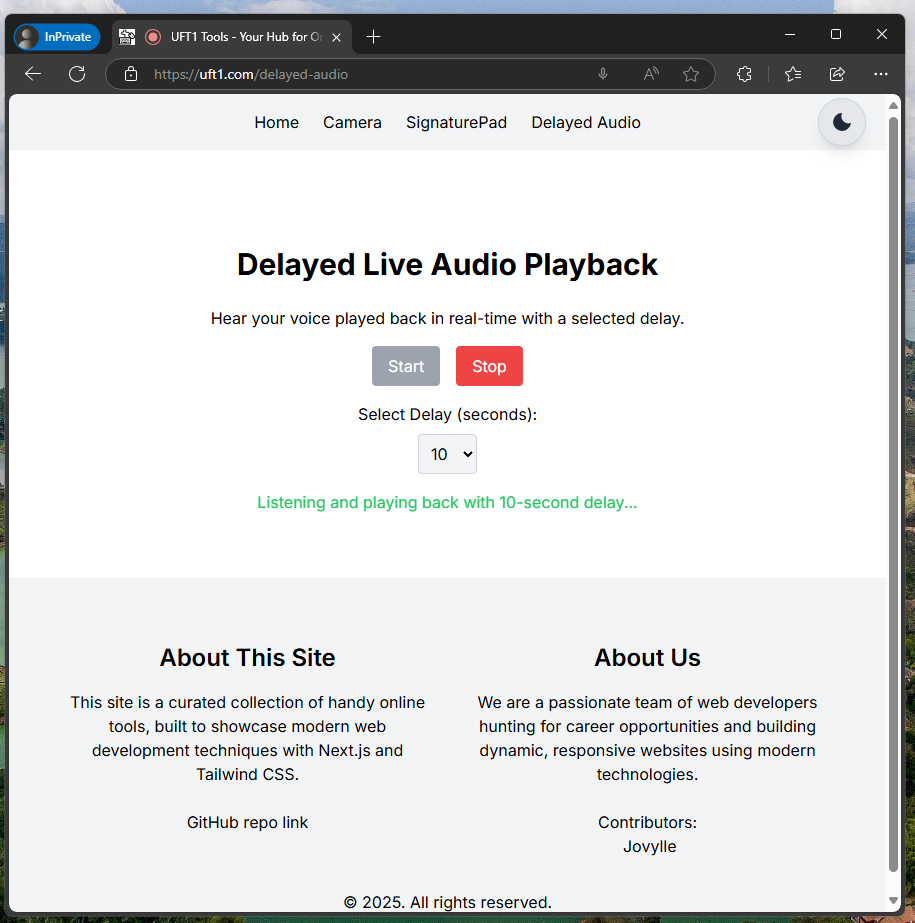
Task: Open the Favorites list icon
Action: click(793, 74)
